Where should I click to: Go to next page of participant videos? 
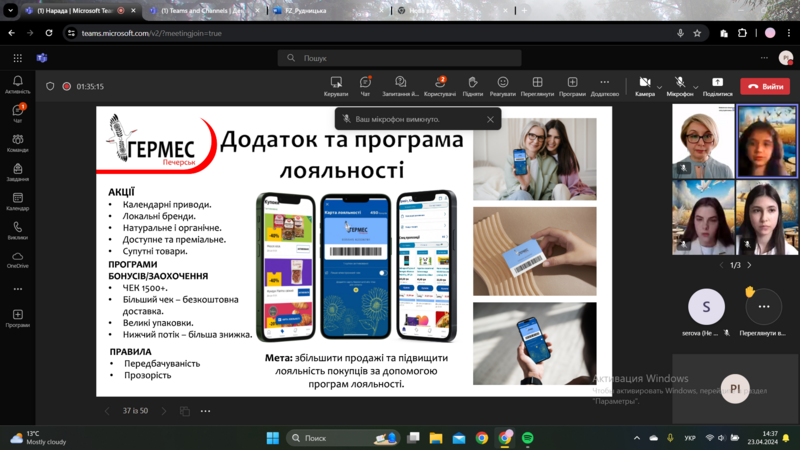coord(749,265)
